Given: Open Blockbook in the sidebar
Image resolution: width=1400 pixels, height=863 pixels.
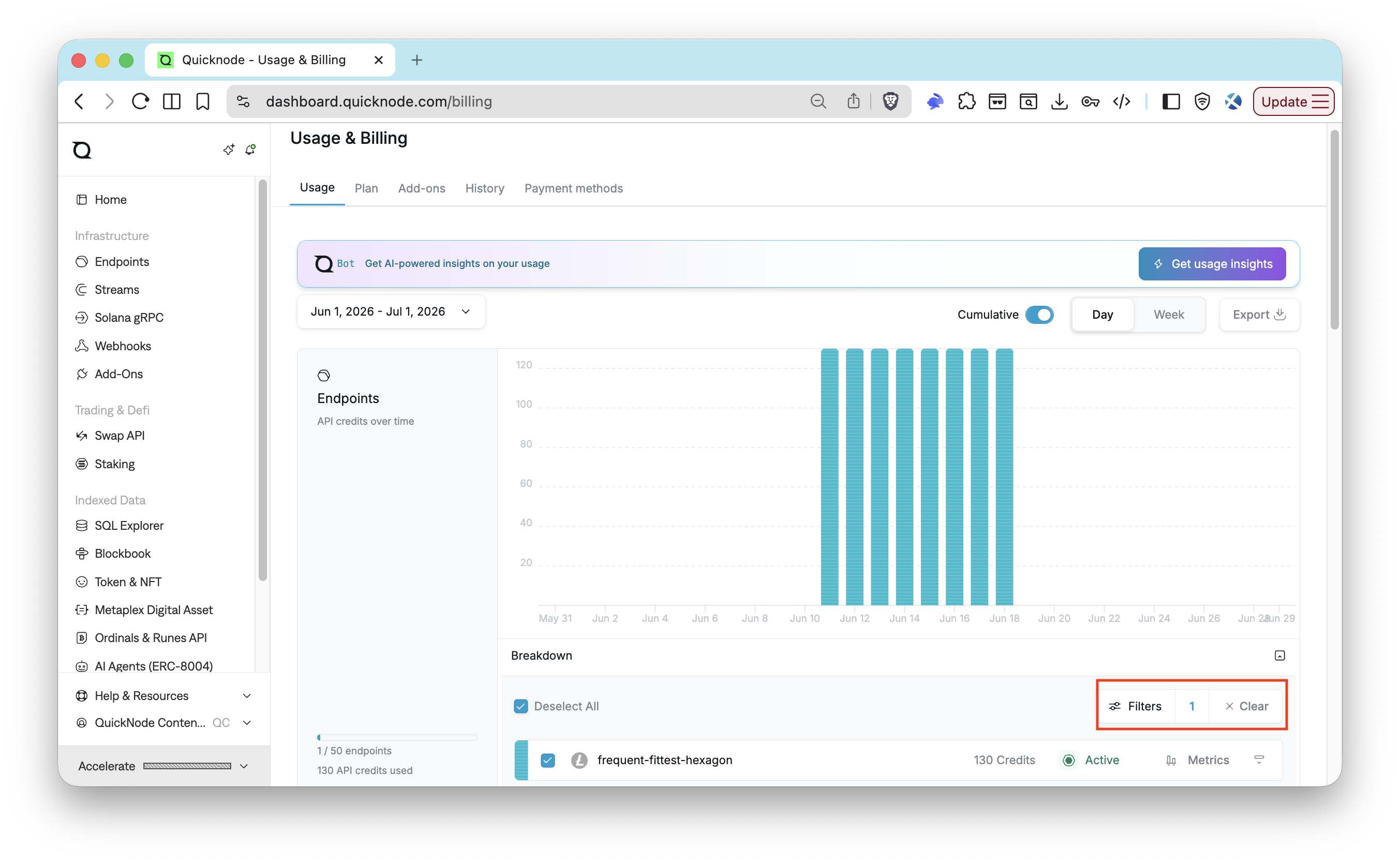Looking at the screenshot, I should click(x=113, y=554).
